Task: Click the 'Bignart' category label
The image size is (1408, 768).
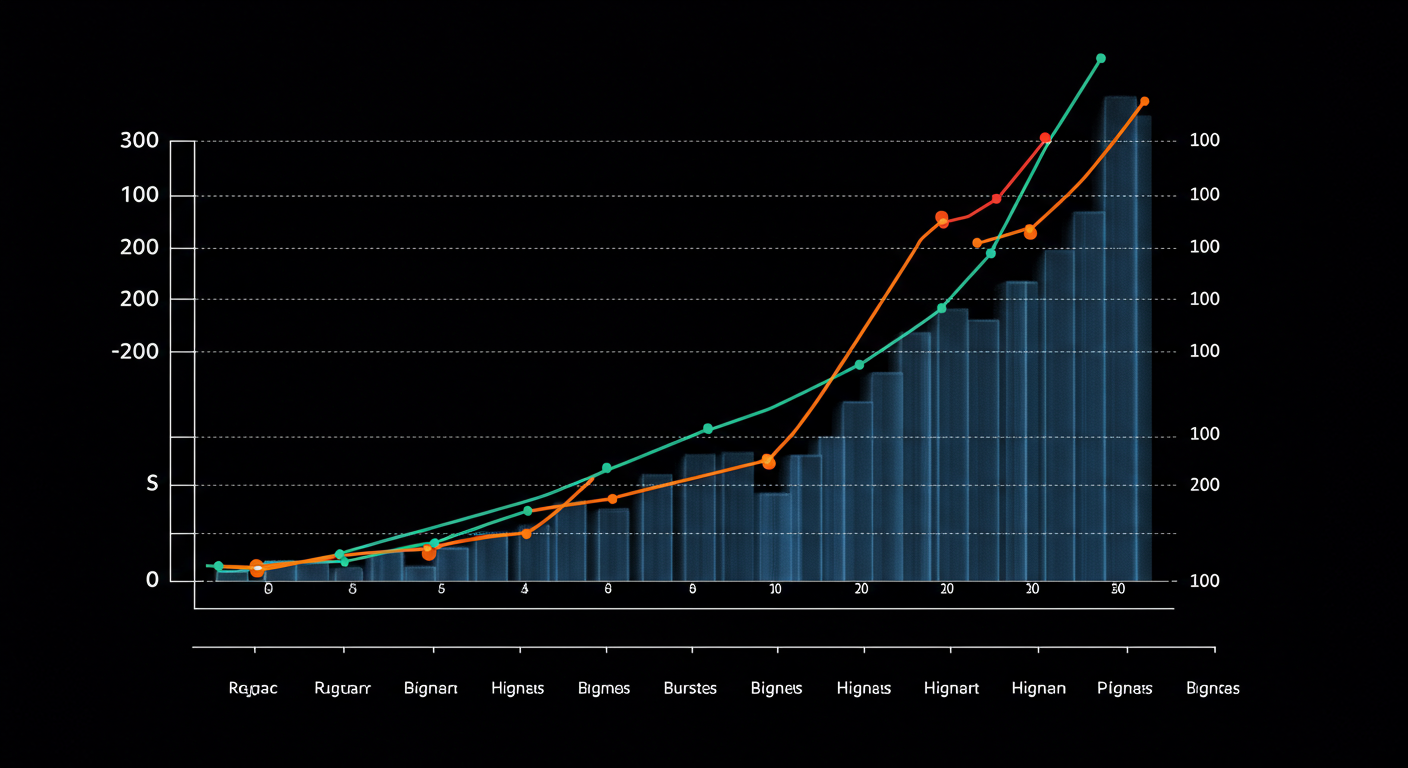Action: pyautogui.click(x=431, y=689)
